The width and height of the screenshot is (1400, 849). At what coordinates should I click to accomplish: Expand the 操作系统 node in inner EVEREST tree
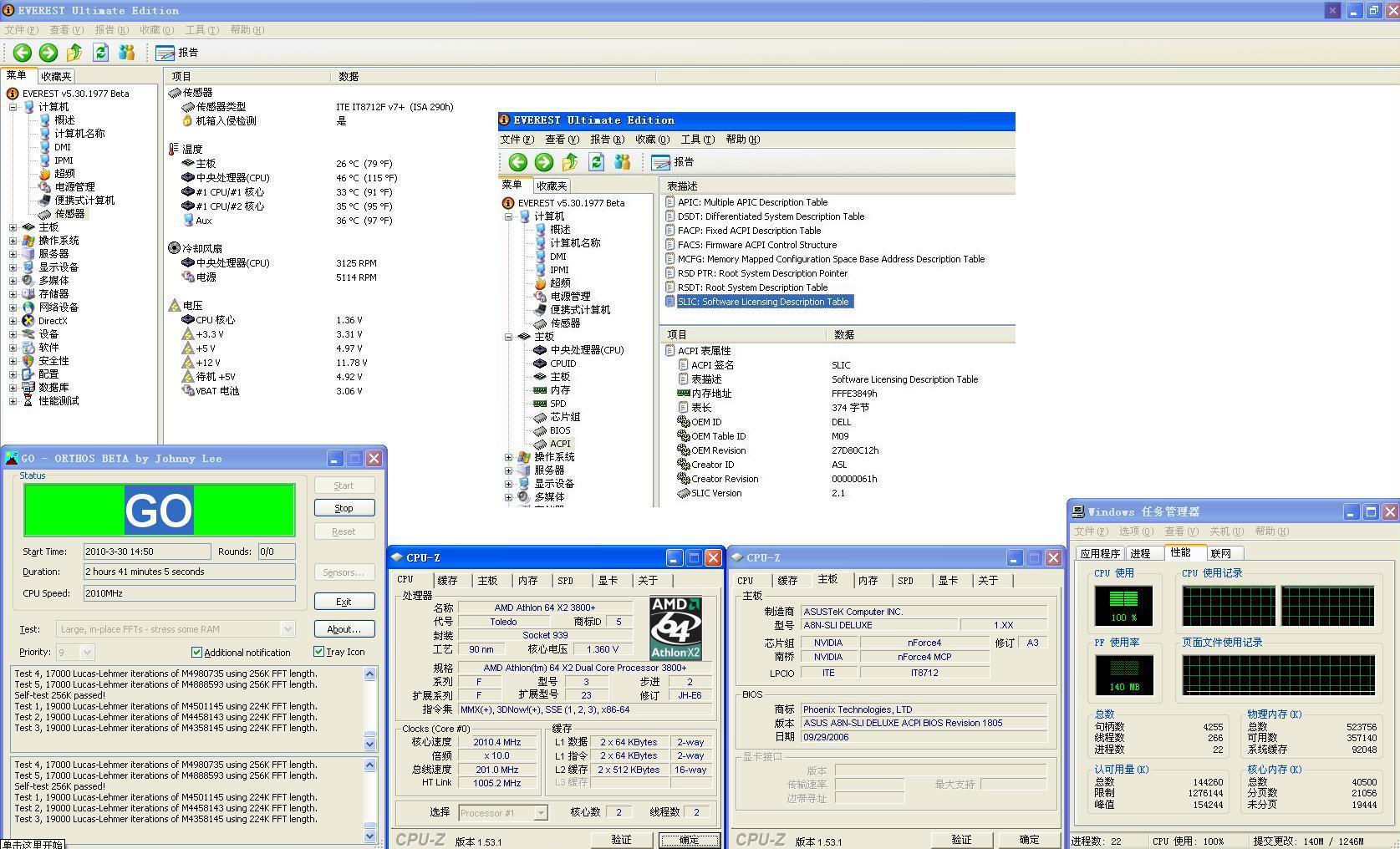point(508,457)
